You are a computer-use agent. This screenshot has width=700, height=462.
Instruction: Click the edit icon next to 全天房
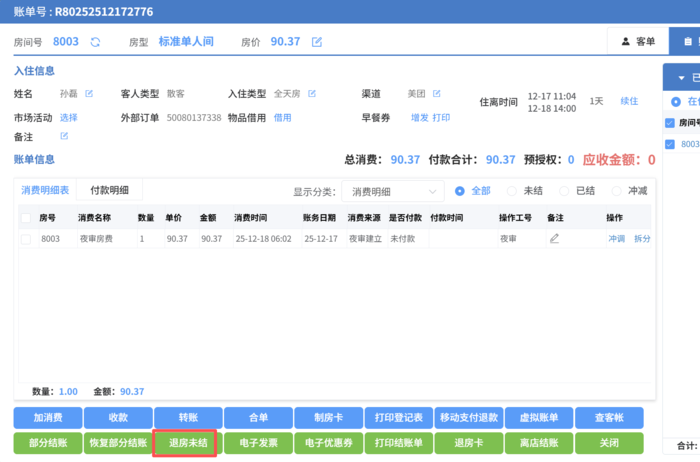[x=311, y=94]
